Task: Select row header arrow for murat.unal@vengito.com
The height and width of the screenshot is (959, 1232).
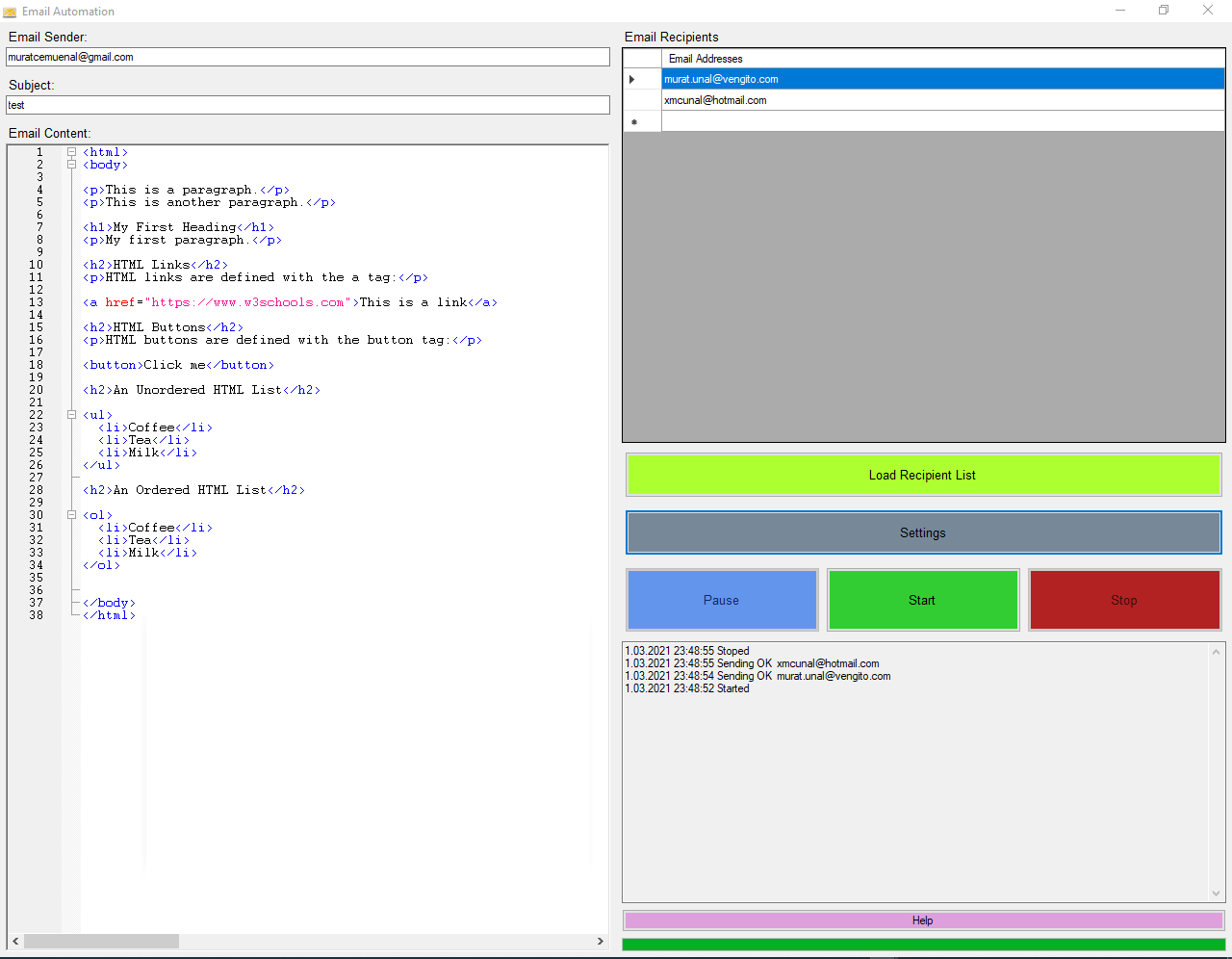Action: coord(642,79)
